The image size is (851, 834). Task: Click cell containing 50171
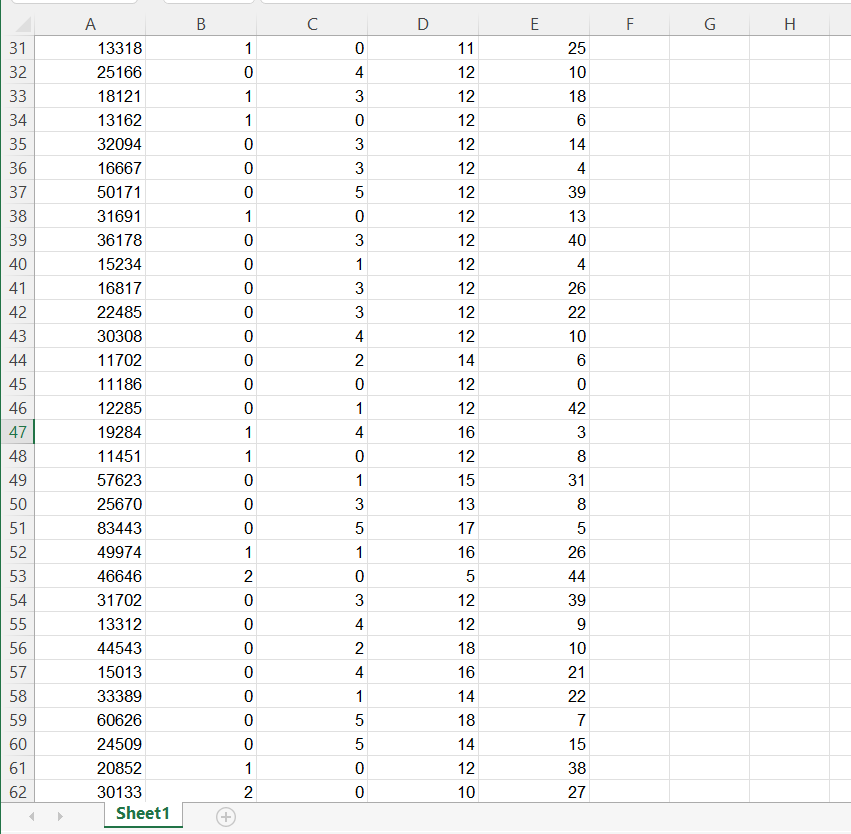90,192
